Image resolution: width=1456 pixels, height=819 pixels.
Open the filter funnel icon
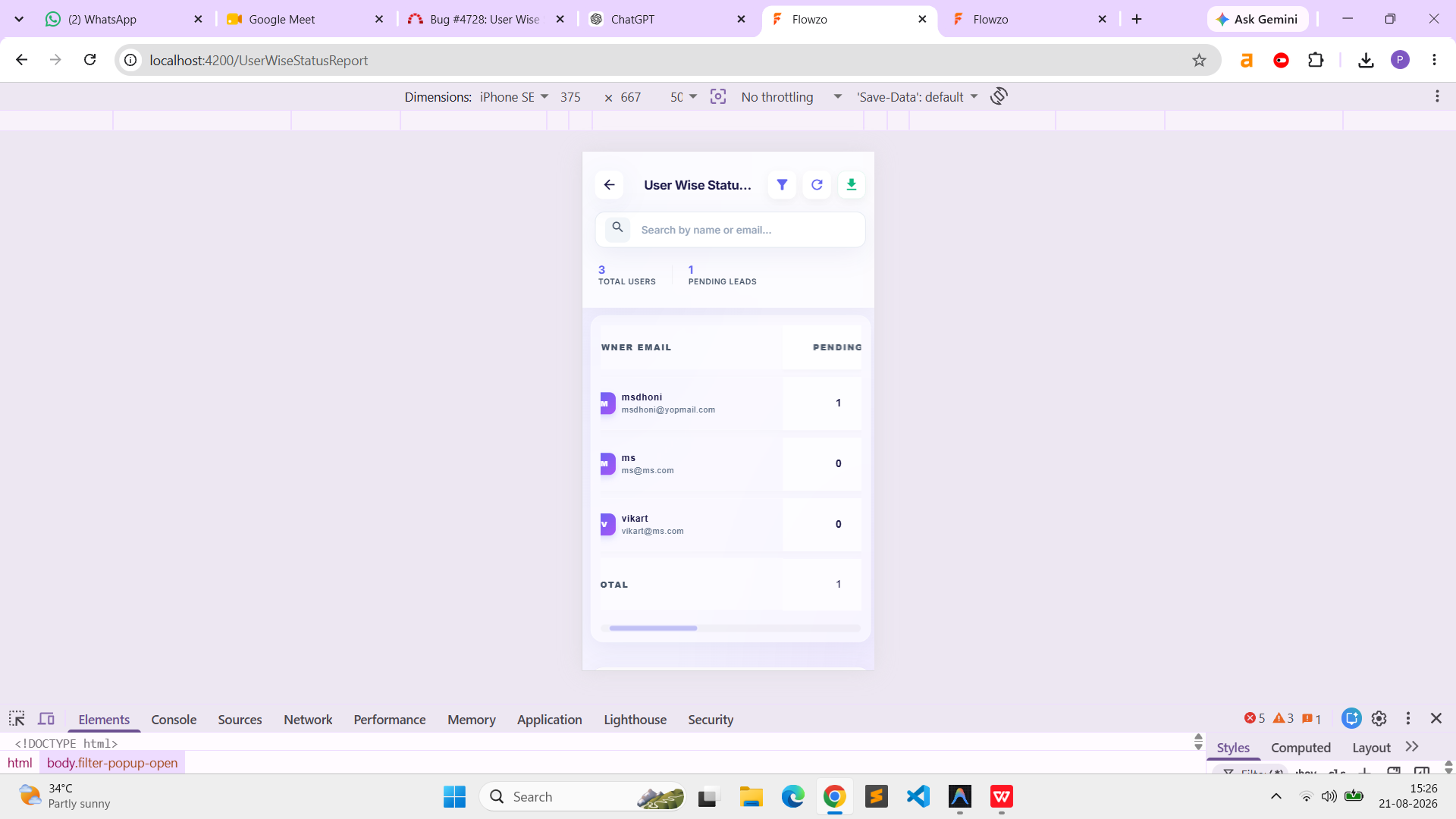(x=782, y=185)
